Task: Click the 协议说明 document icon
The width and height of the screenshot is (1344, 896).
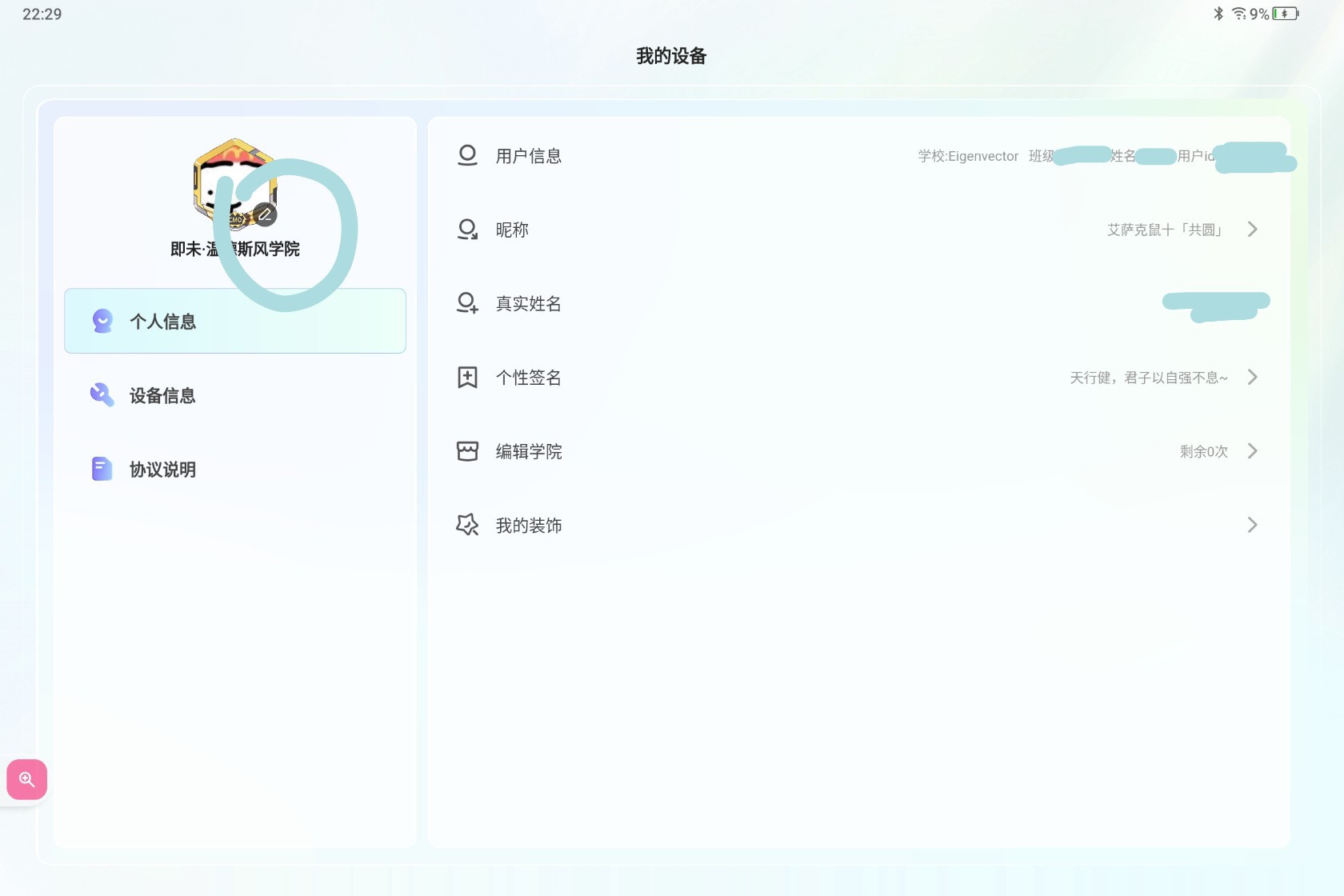Action: (x=102, y=469)
